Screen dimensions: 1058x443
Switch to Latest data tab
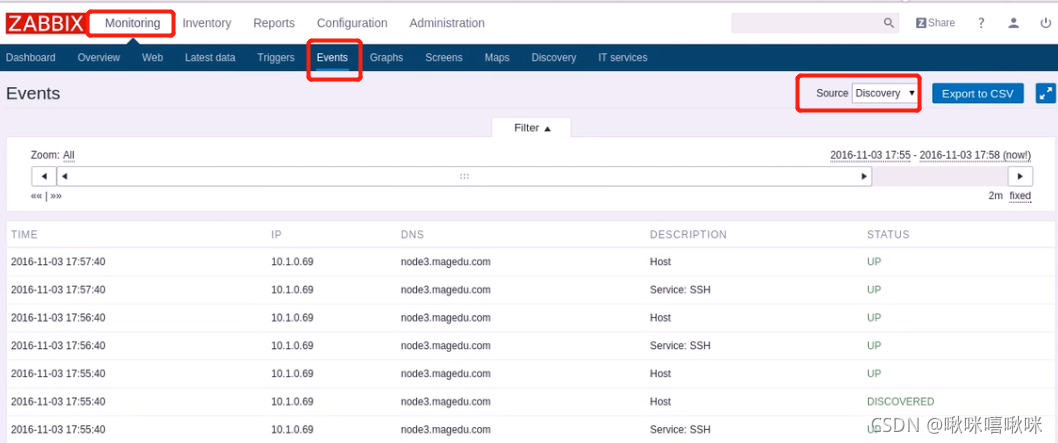210,57
